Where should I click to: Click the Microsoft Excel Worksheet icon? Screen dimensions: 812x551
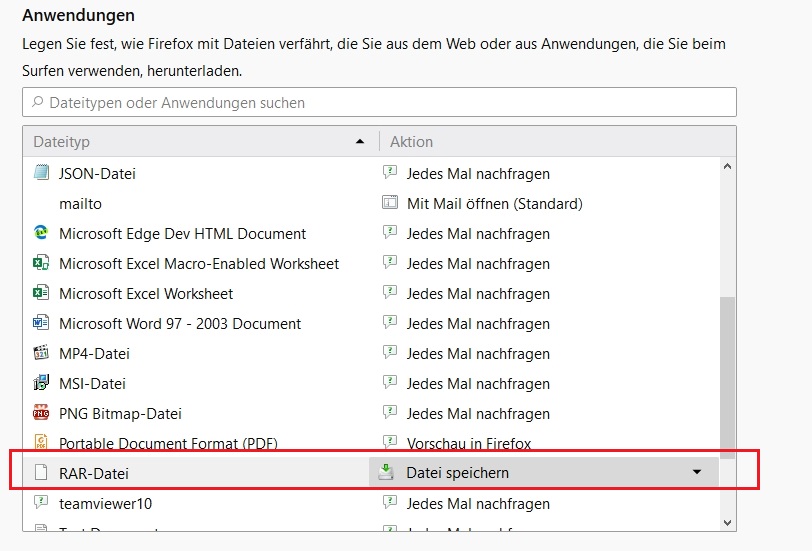pos(41,293)
